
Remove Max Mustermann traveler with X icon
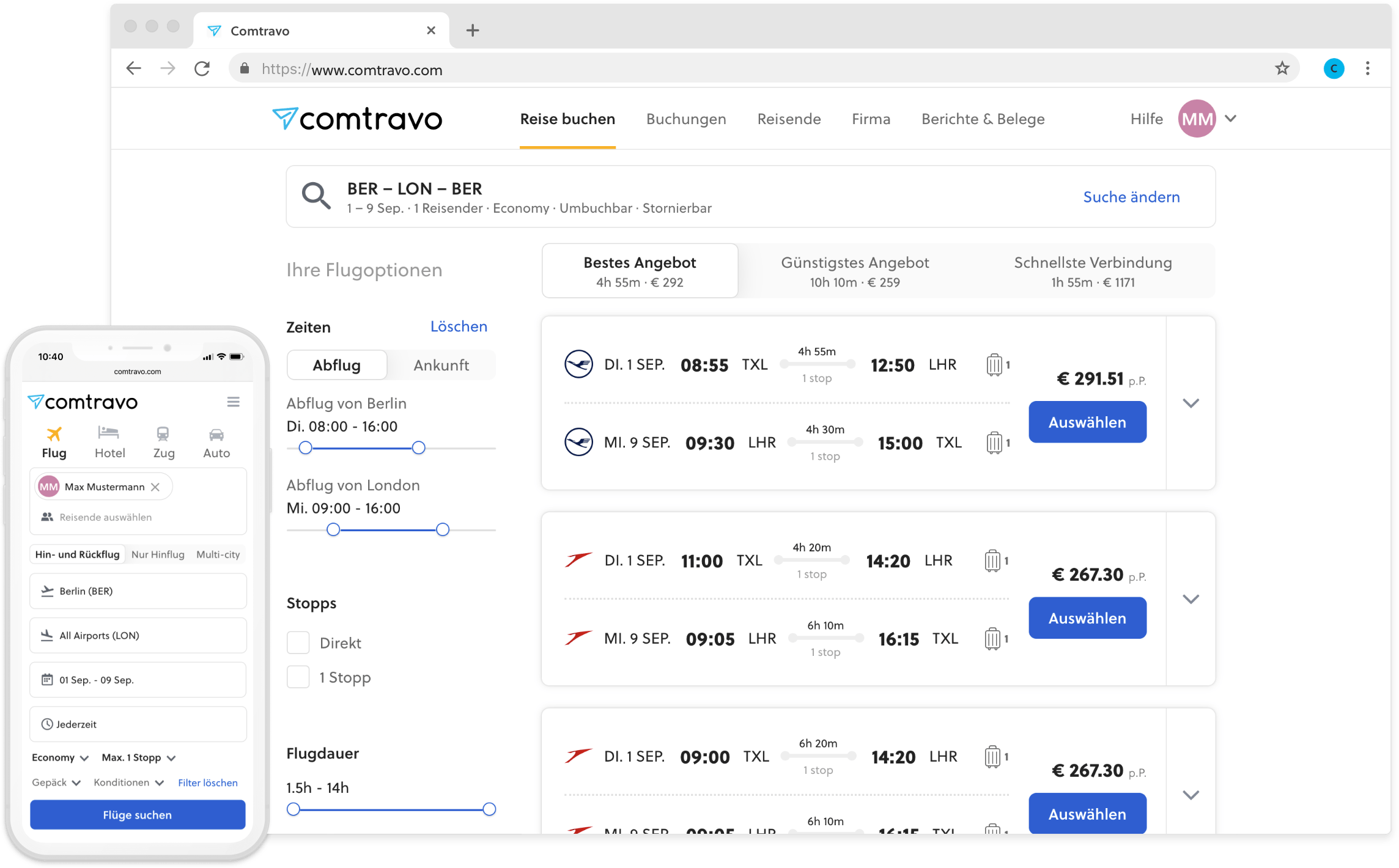[155, 487]
